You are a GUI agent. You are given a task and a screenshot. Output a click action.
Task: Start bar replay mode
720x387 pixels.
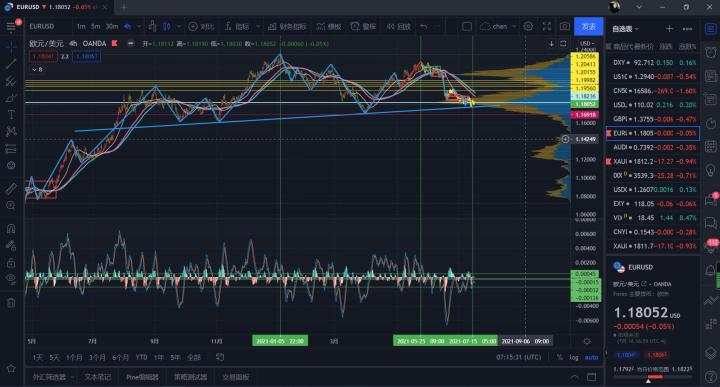[398, 27]
